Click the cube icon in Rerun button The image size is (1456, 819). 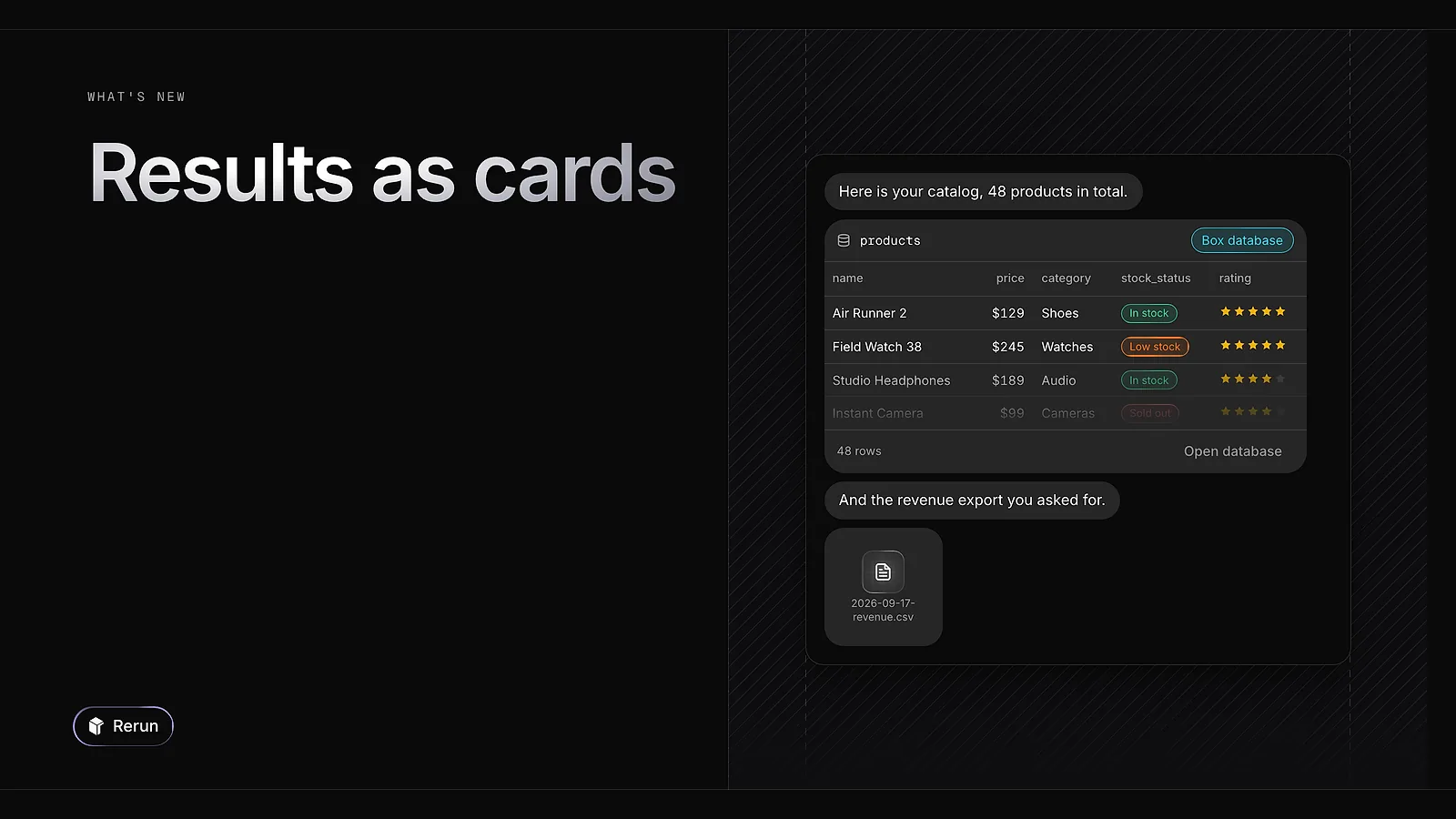[x=96, y=726]
